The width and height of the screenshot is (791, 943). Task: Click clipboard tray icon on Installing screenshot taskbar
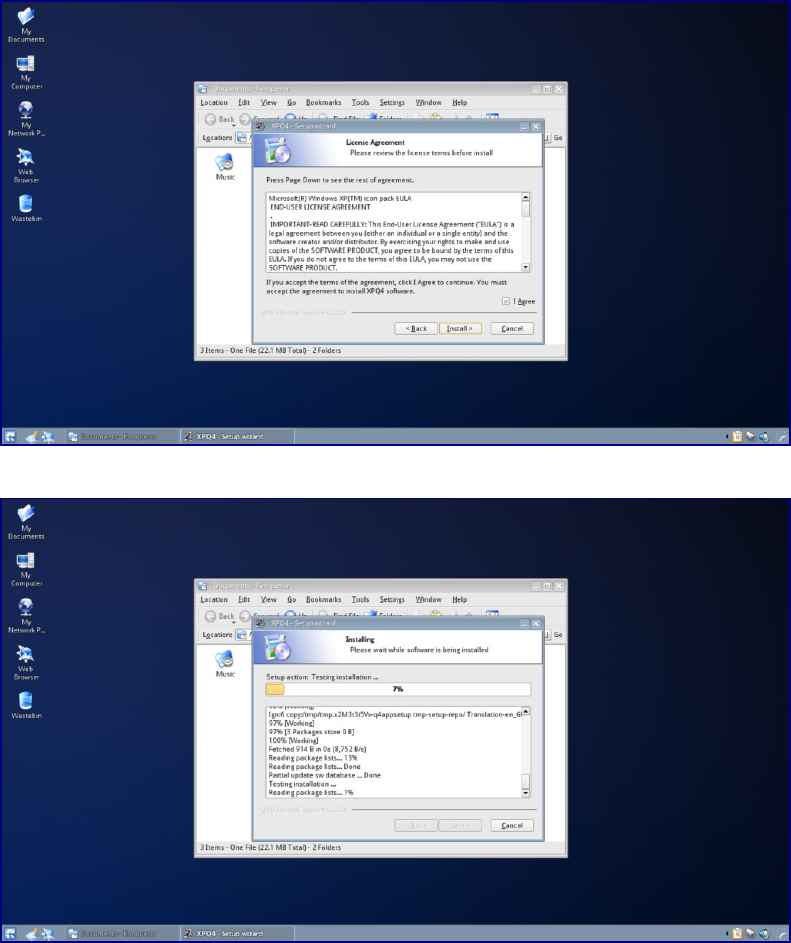(737, 933)
